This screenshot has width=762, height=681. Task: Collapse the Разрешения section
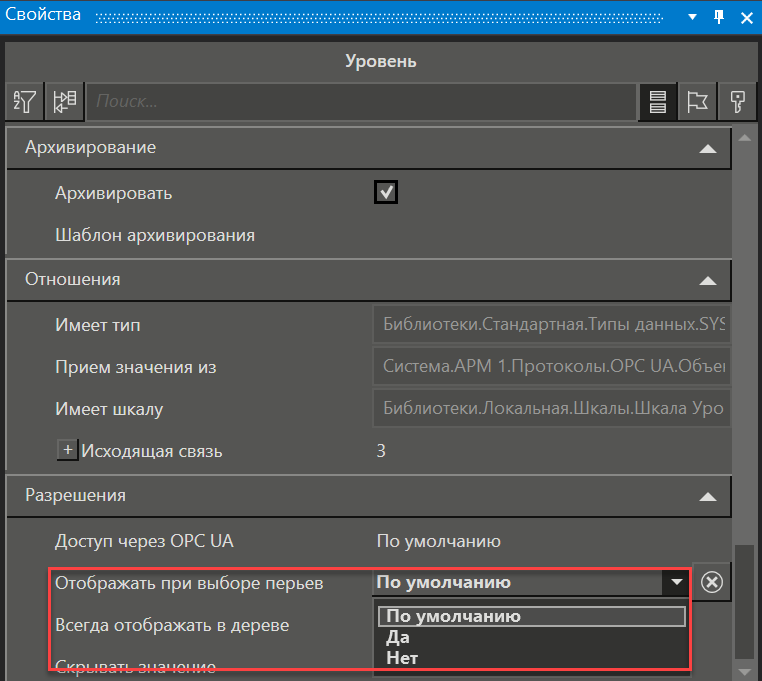tap(707, 496)
